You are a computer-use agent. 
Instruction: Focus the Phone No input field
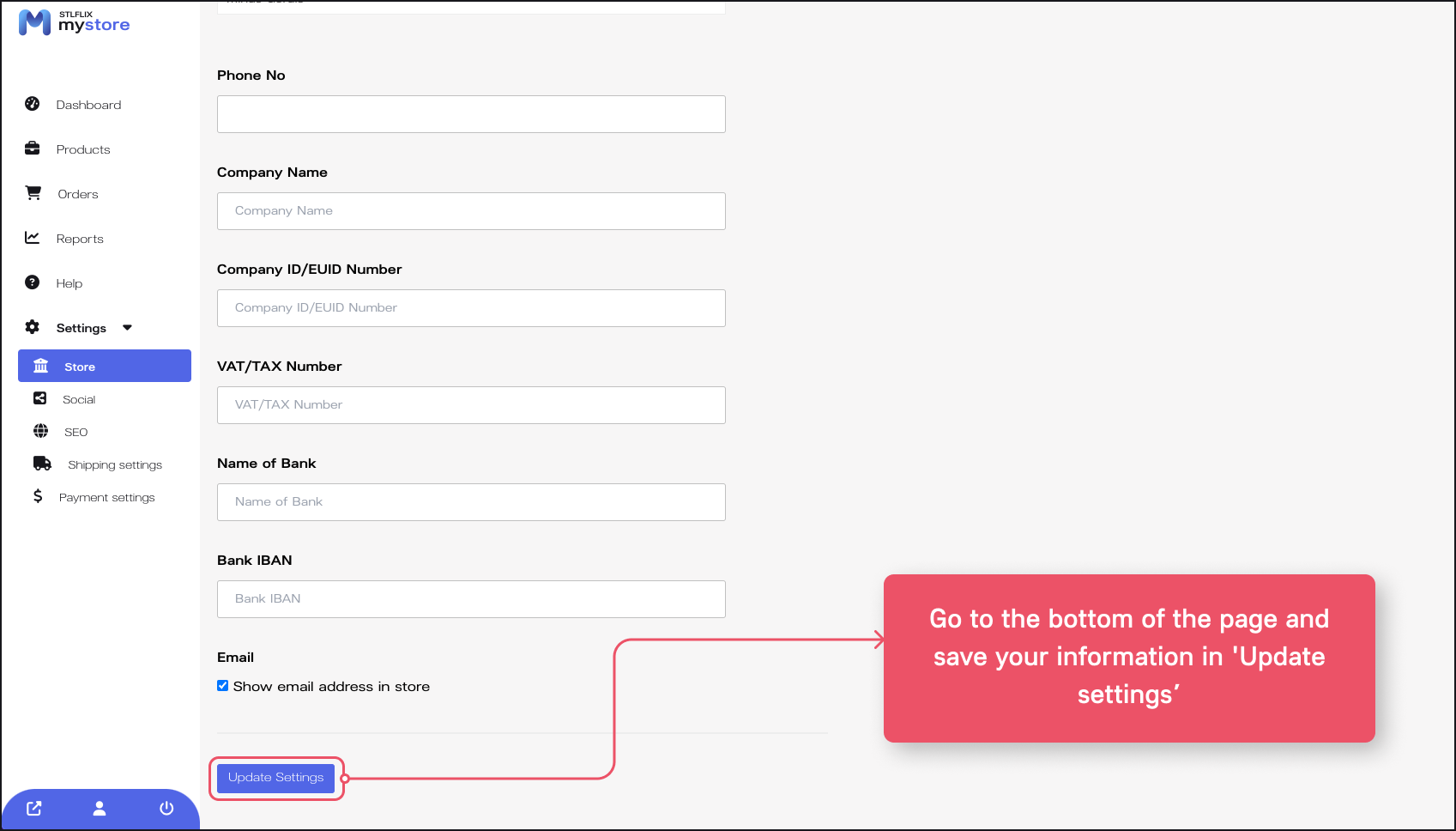click(471, 114)
